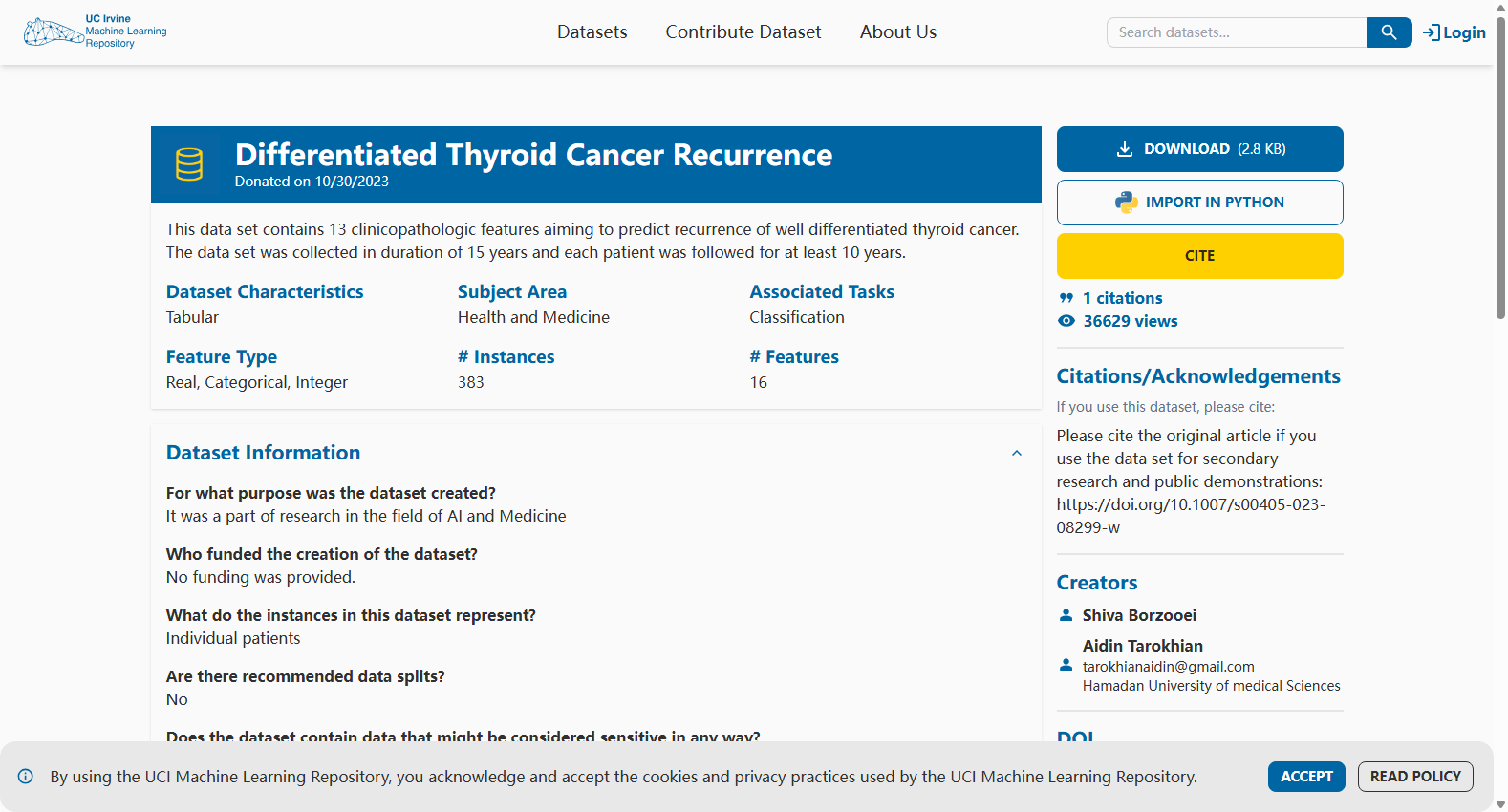Click the eye views icon
The height and width of the screenshot is (812, 1508).
1066,321
